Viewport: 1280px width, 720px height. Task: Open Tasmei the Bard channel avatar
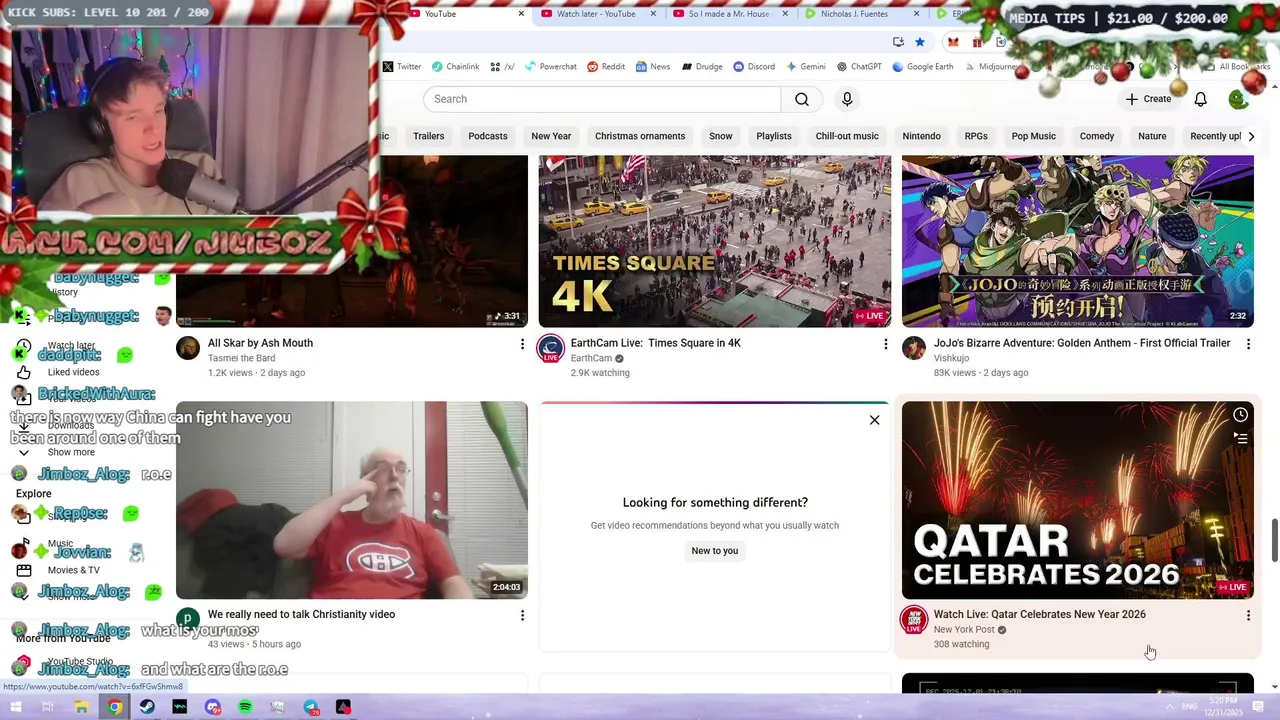pos(188,348)
